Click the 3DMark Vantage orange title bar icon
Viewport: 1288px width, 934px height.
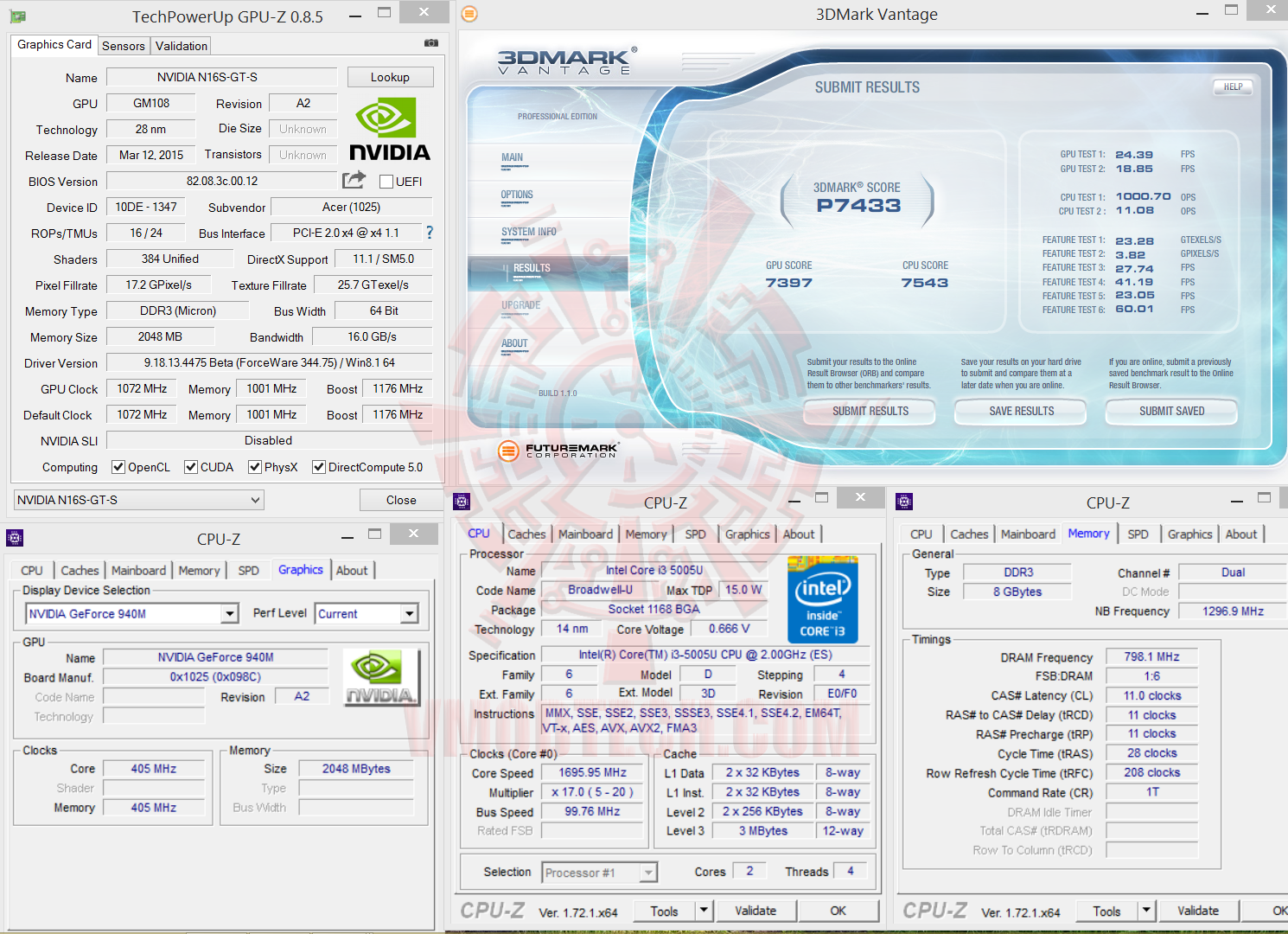(469, 14)
